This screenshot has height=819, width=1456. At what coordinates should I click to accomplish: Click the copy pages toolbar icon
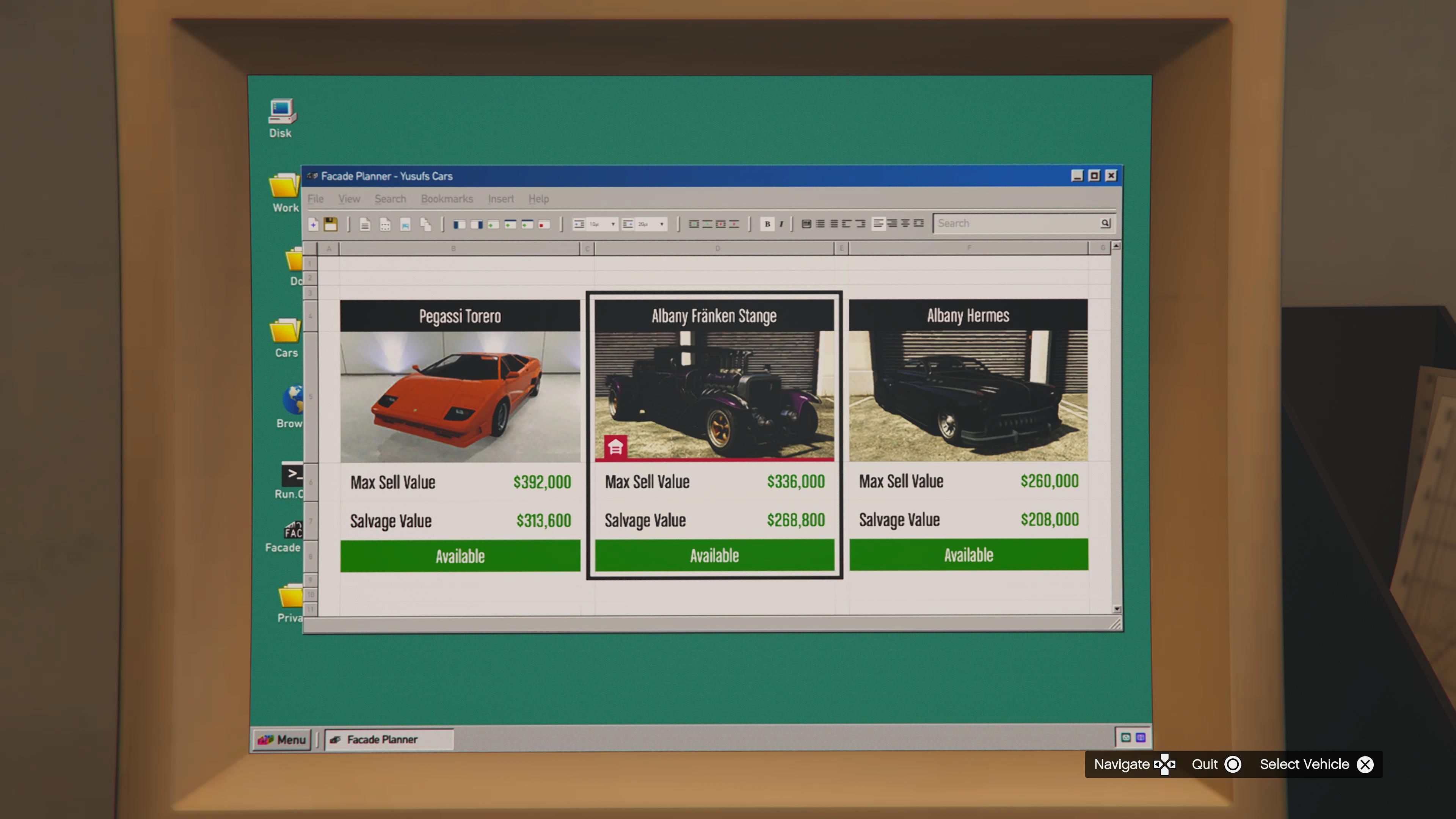coord(425,224)
